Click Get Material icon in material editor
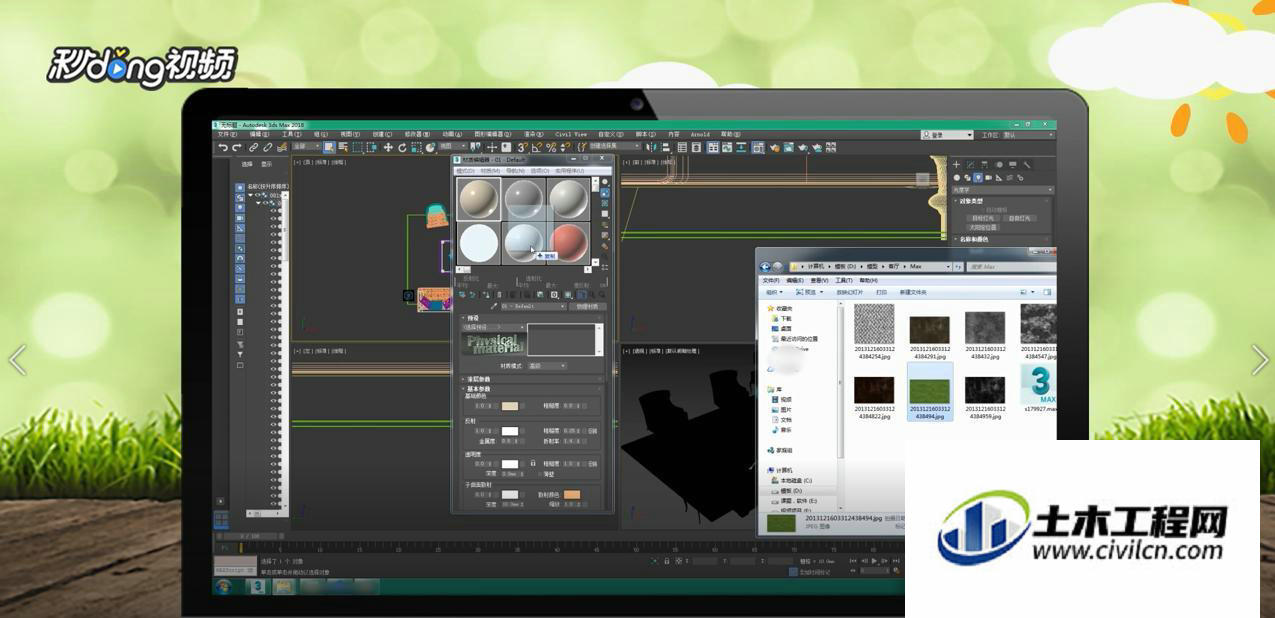1275x618 pixels. [461, 294]
